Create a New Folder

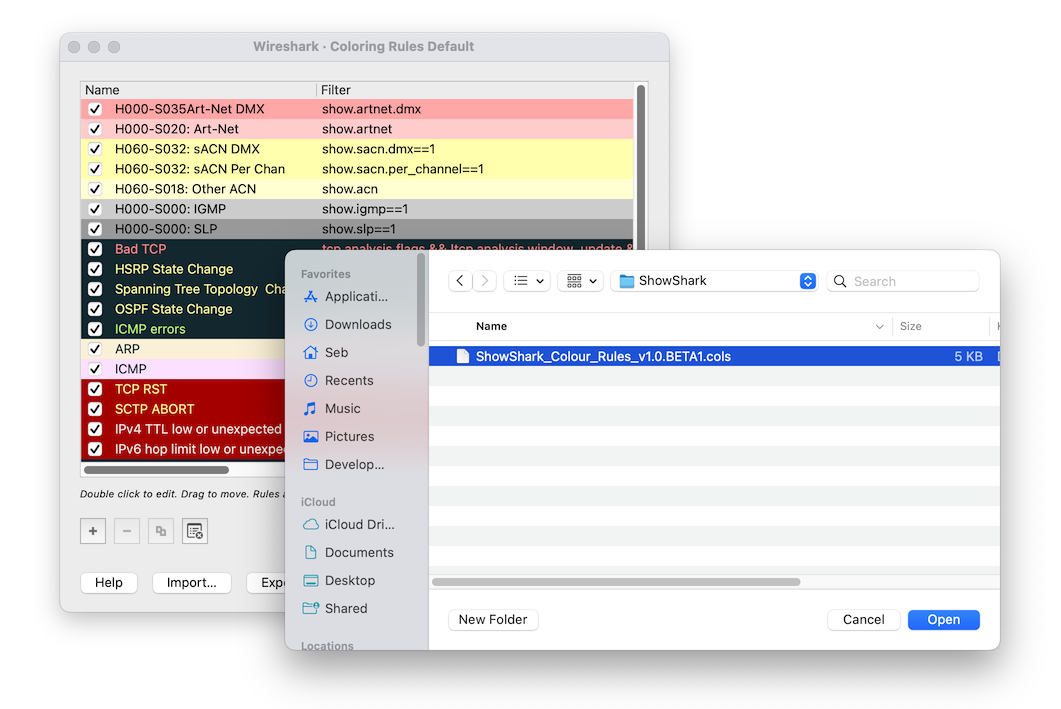[x=493, y=619]
